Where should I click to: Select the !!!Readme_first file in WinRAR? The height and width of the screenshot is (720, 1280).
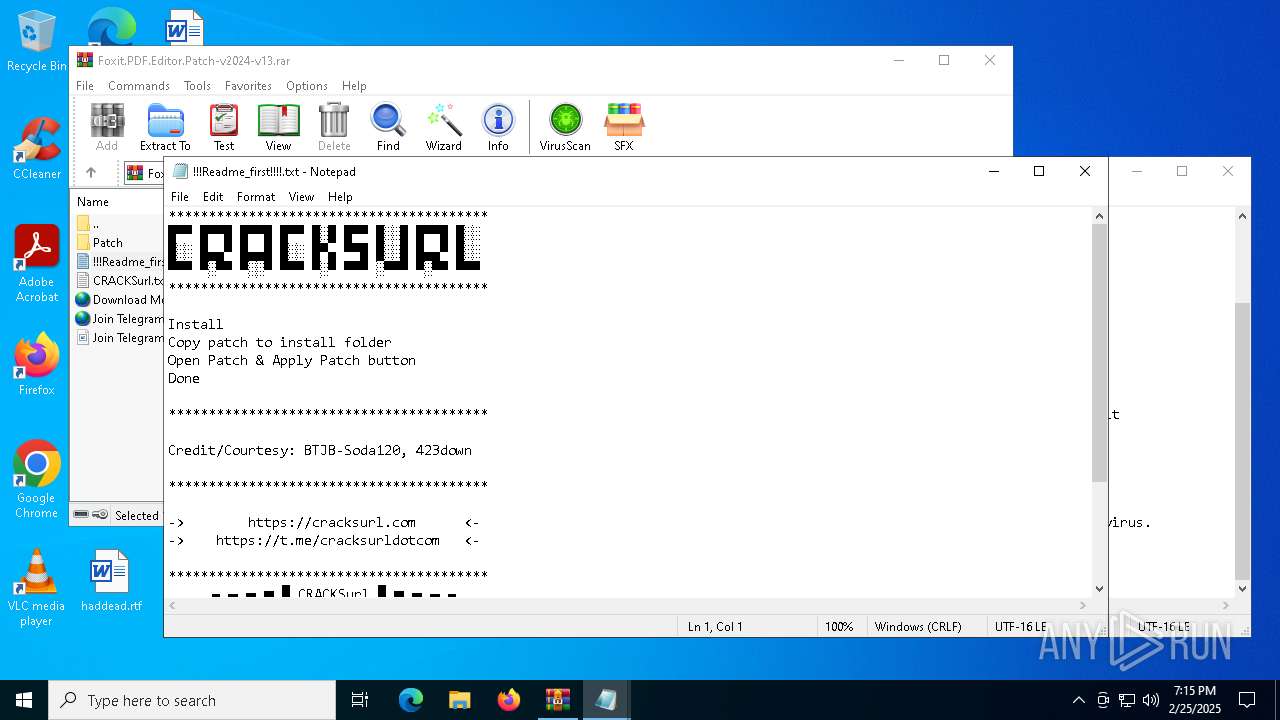coord(118,262)
